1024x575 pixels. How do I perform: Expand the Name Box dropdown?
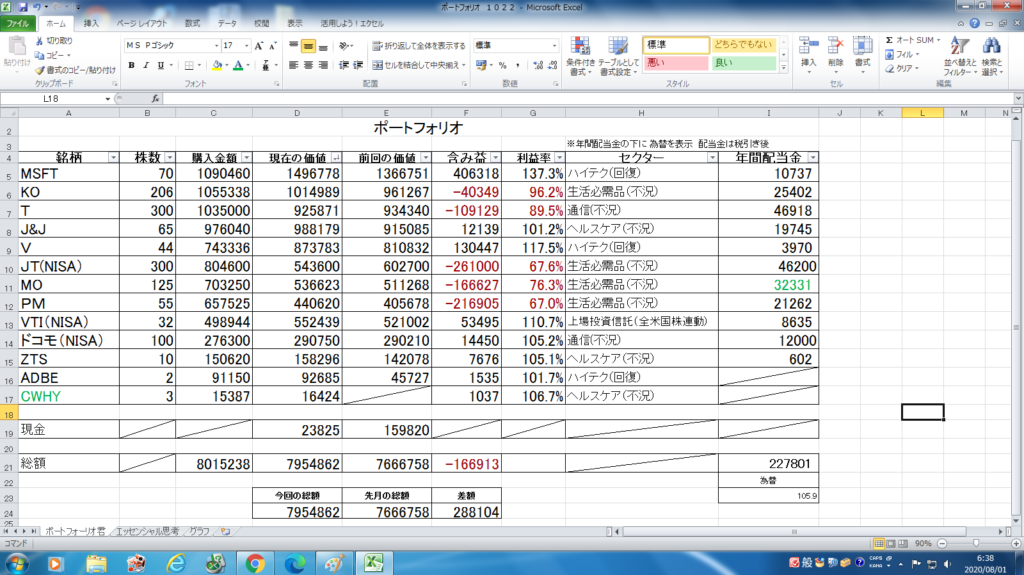click(x=107, y=99)
